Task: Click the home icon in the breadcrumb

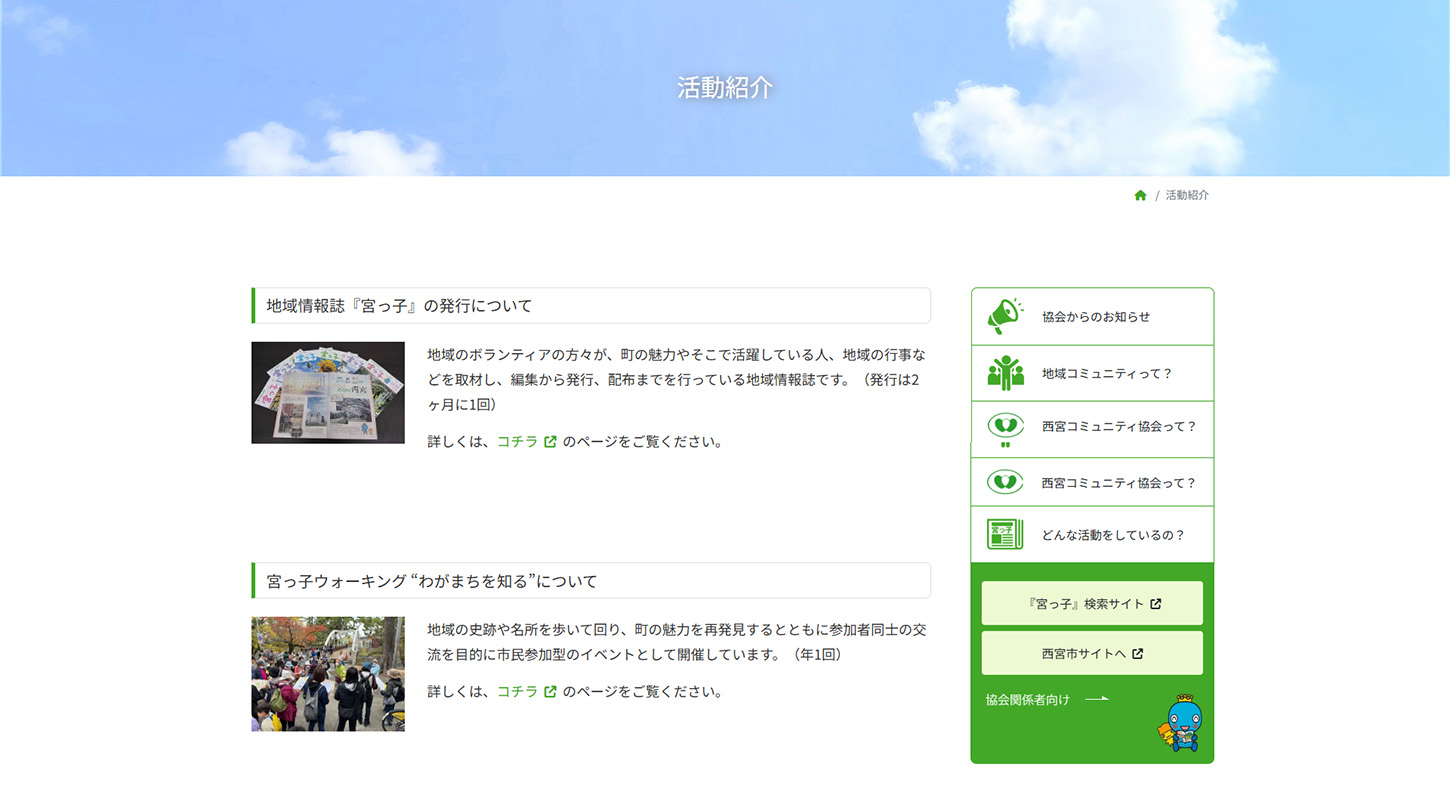Action: pyautogui.click(x=1140, y=195)
